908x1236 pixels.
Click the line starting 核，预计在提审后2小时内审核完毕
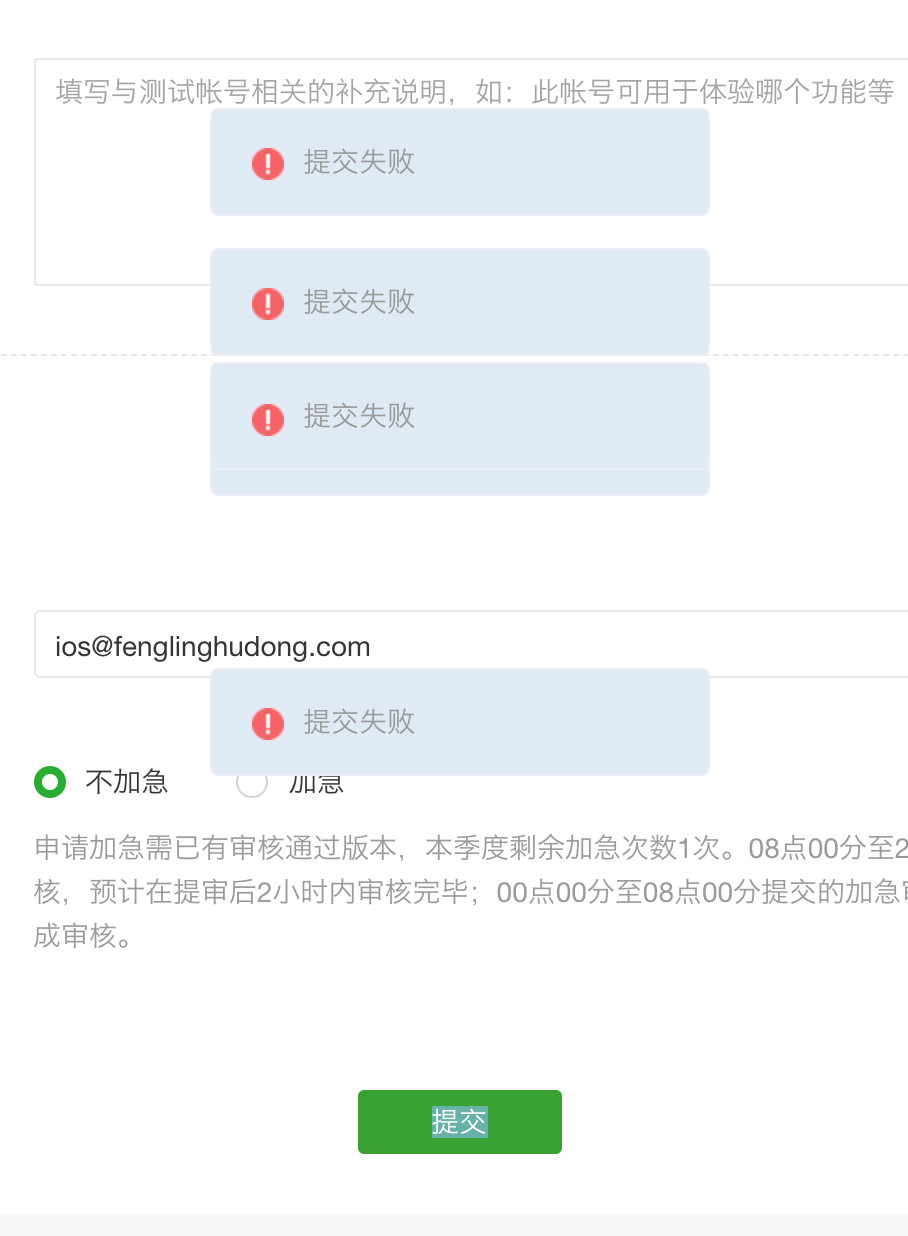471,893
